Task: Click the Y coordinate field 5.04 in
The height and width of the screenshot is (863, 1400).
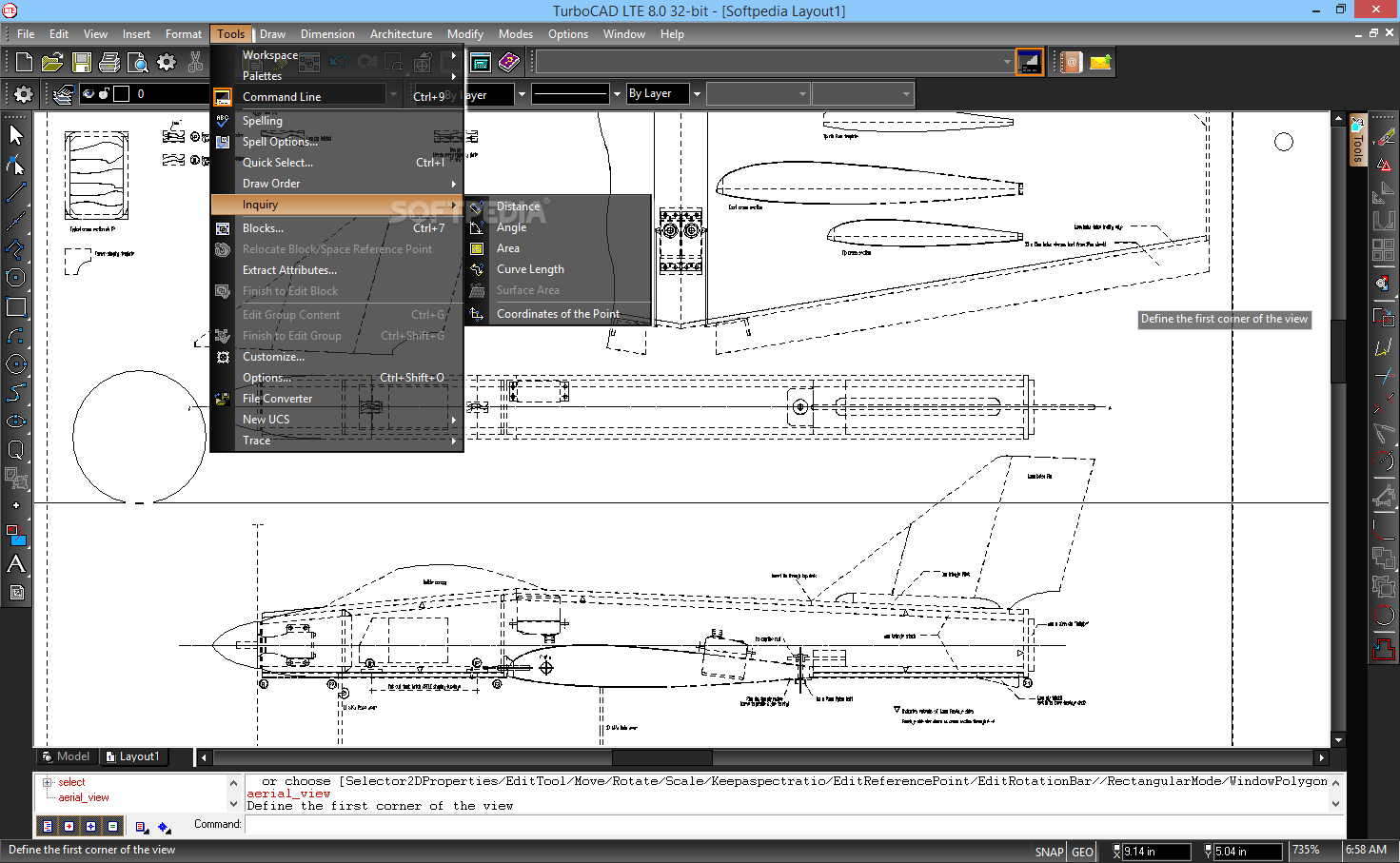Action: pyautogui.click(x=1247, y=852)
